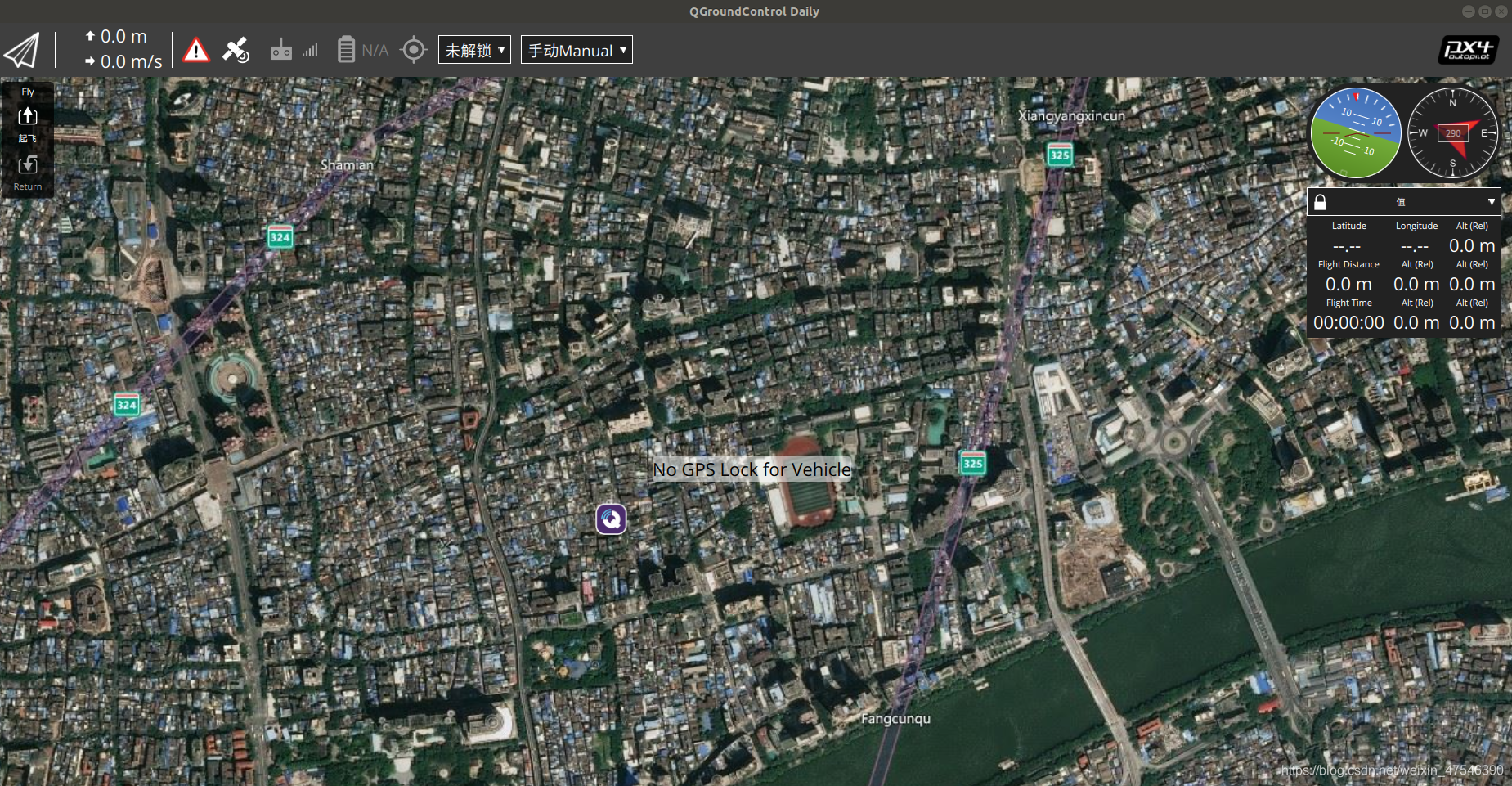The width and height of the screenshot is (1512, 786).
Task: Click the Shamian map label
Action: point(347,165)
